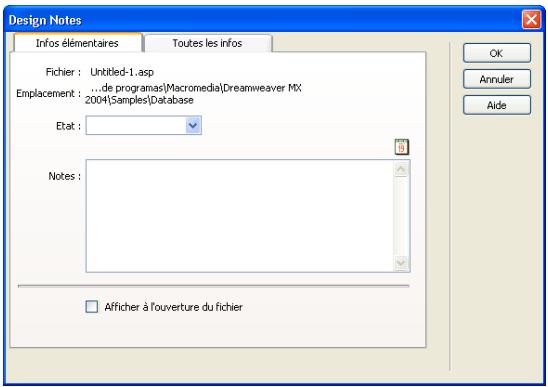Click inside the Notes text area
Screen dimensions: 548x387
pyautogui.click(x=240, y=216)
